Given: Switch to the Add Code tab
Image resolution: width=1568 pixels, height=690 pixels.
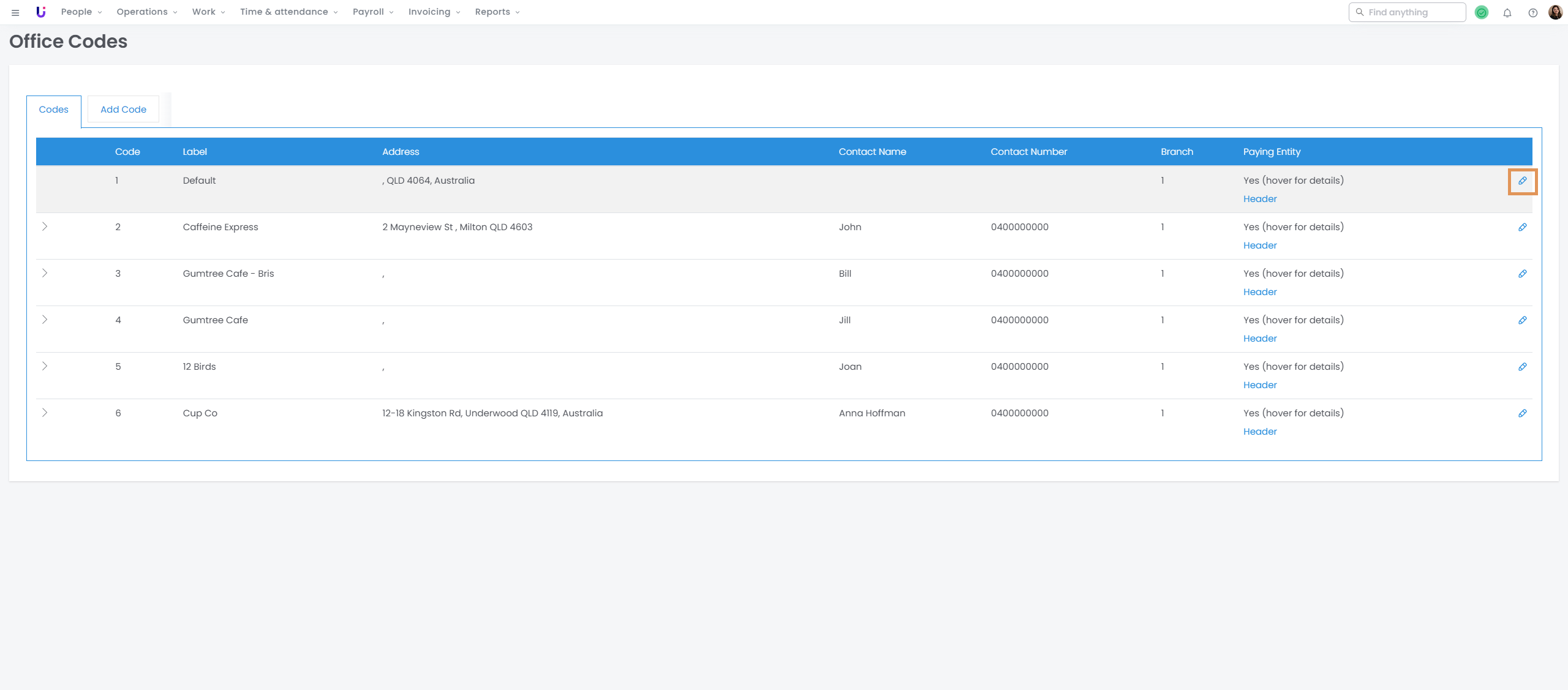Looking at the screenshot, I should 123,109.
